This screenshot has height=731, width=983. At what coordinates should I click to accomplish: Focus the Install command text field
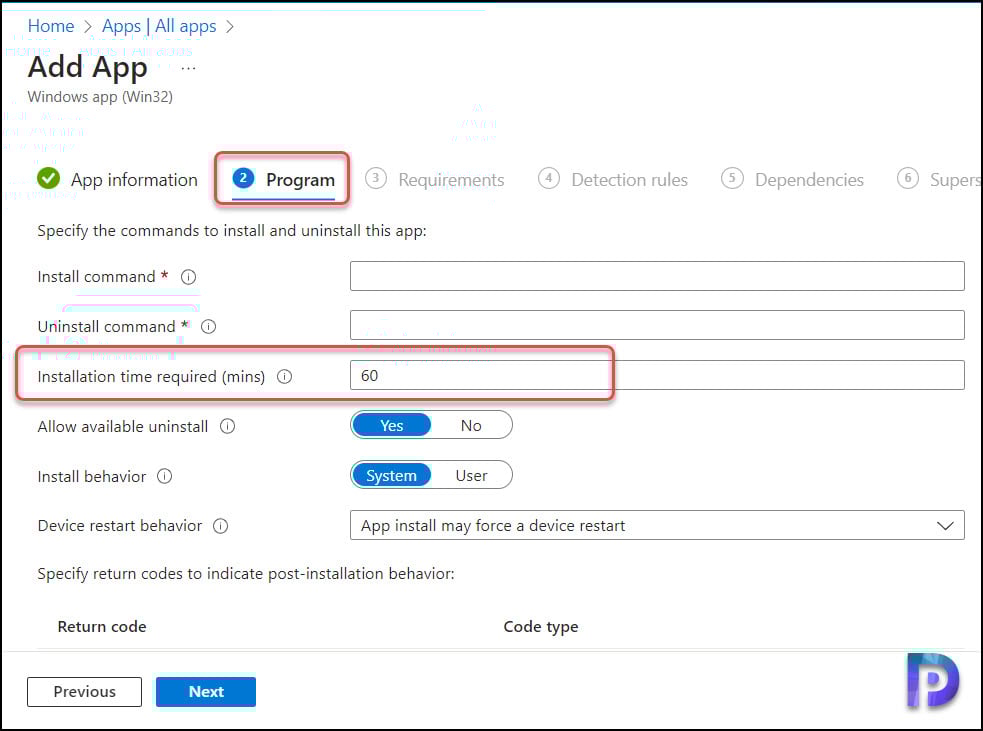[657, 276]
